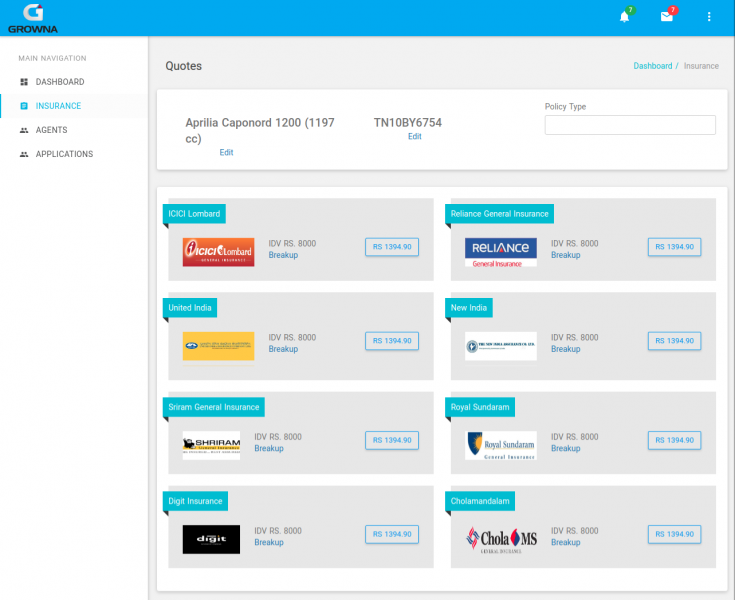Image resolution: width=735 pixels, height=600 pixels.
Task: Click the Insurance icon in sidebar
Action: coord(24,106)
